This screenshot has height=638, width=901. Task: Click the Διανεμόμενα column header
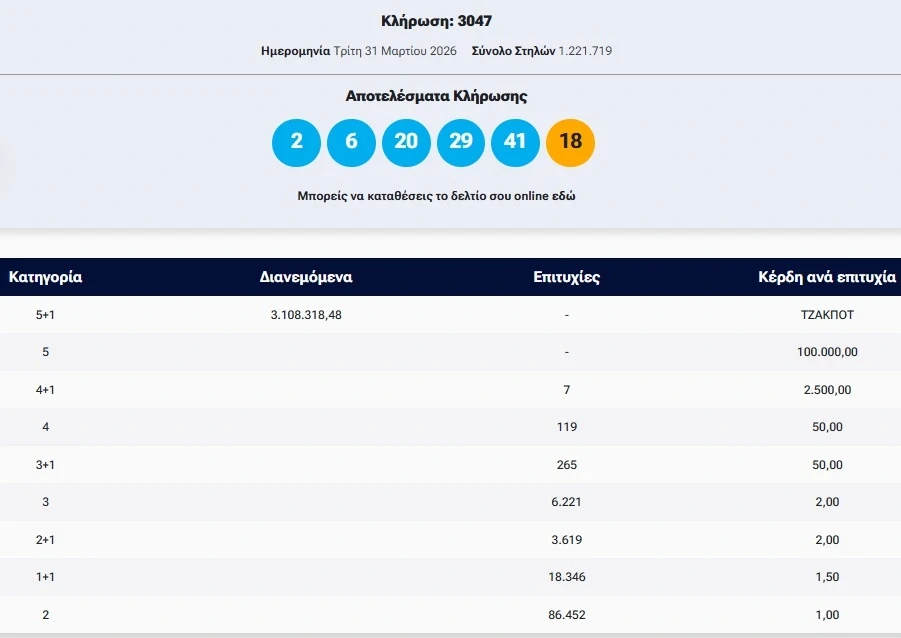tap(305, 277)
